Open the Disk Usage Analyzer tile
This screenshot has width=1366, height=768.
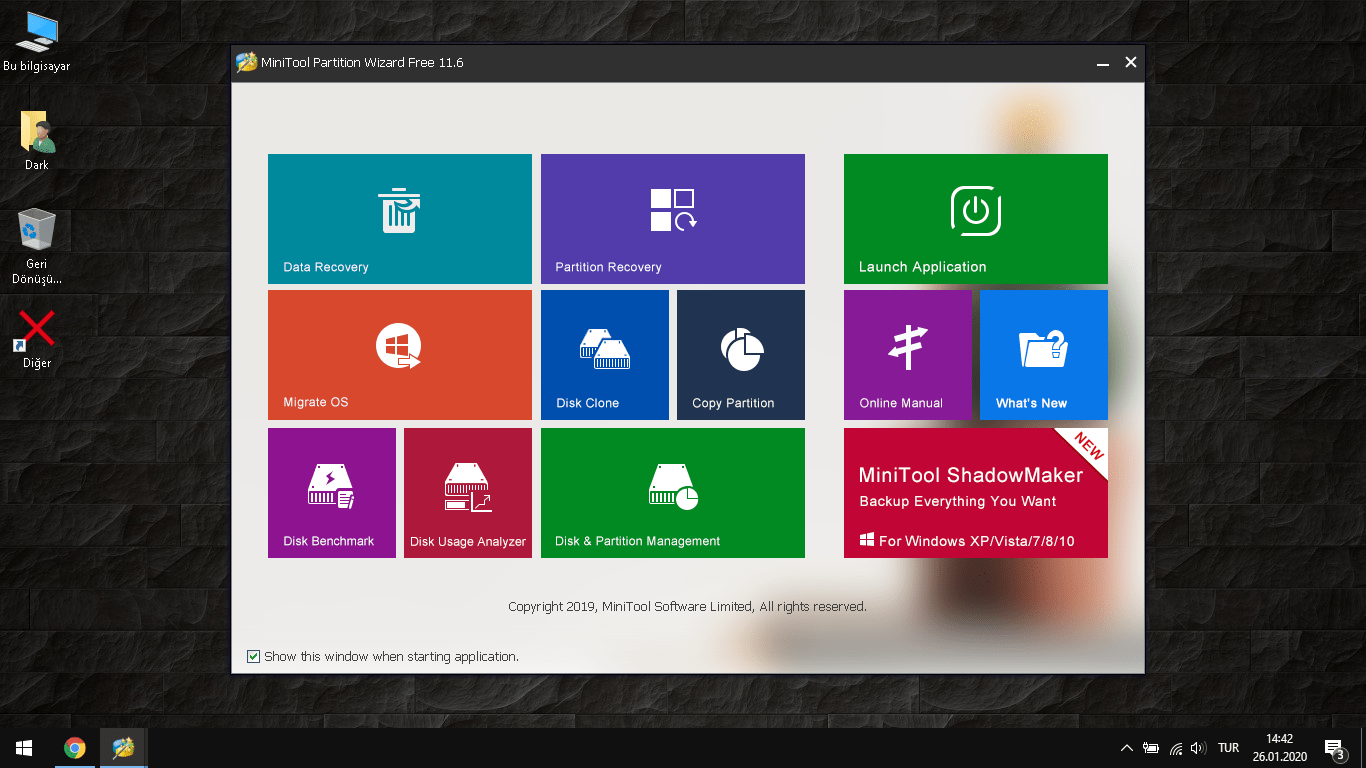click(x=468, y=493)
